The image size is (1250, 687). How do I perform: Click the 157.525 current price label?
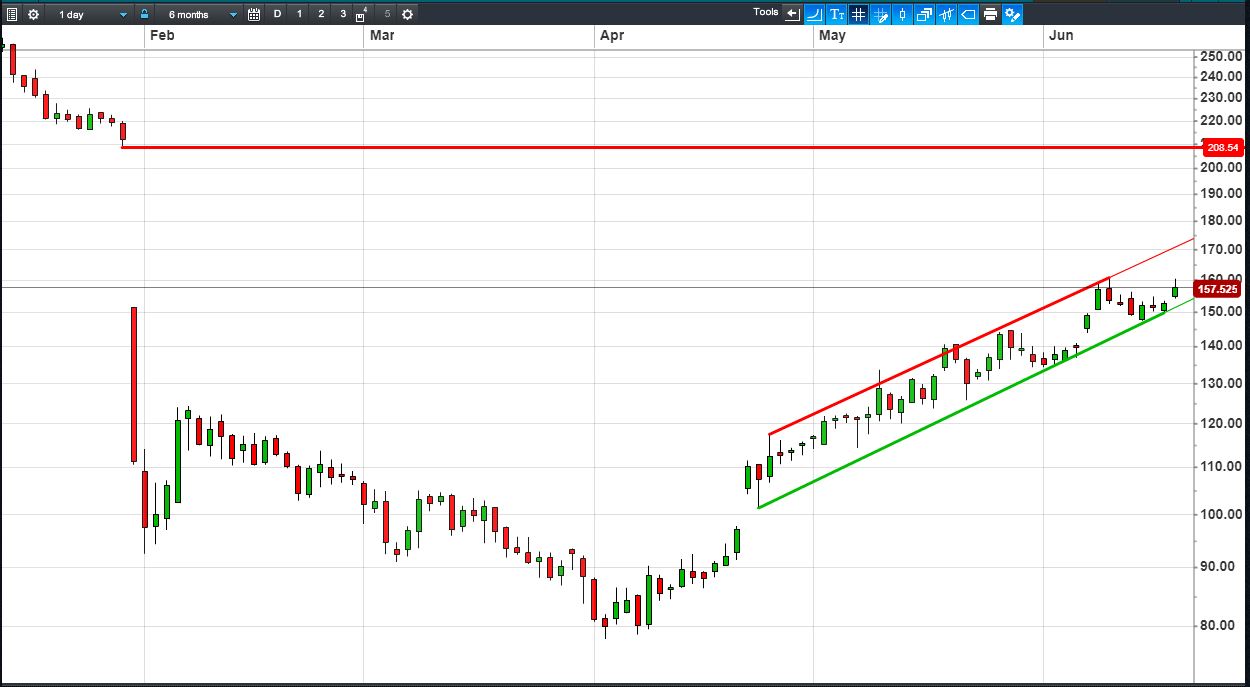coord(1218,289)
